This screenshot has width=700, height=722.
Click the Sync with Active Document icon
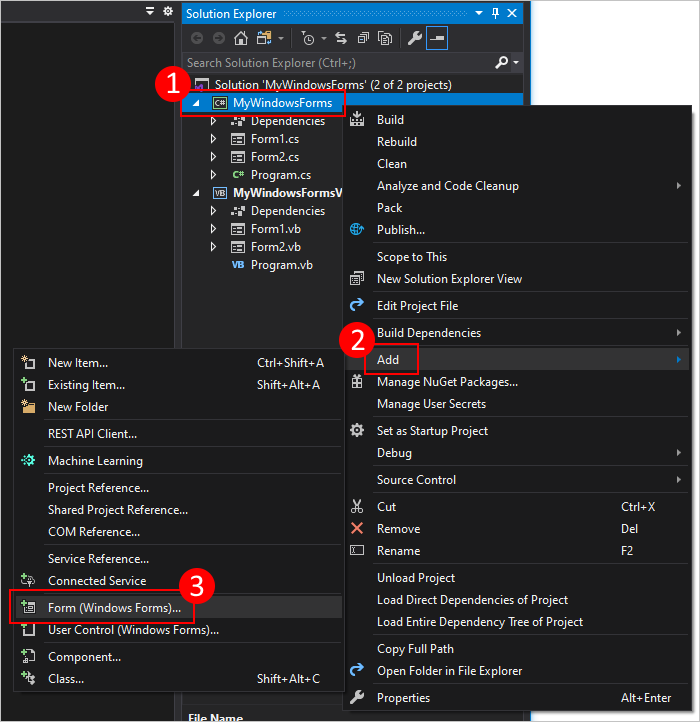[341, 38]
